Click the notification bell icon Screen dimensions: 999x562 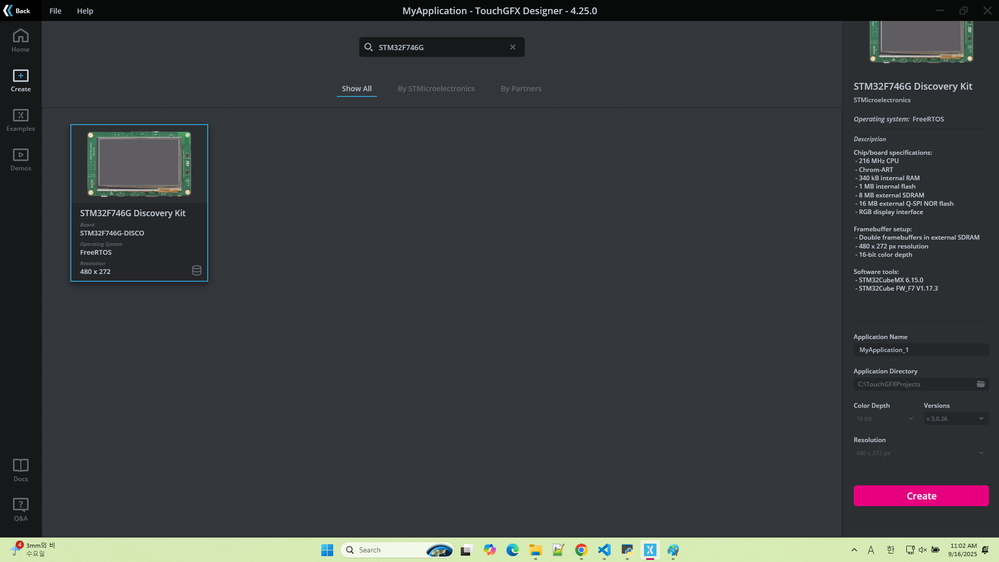(x=986, y=550)
